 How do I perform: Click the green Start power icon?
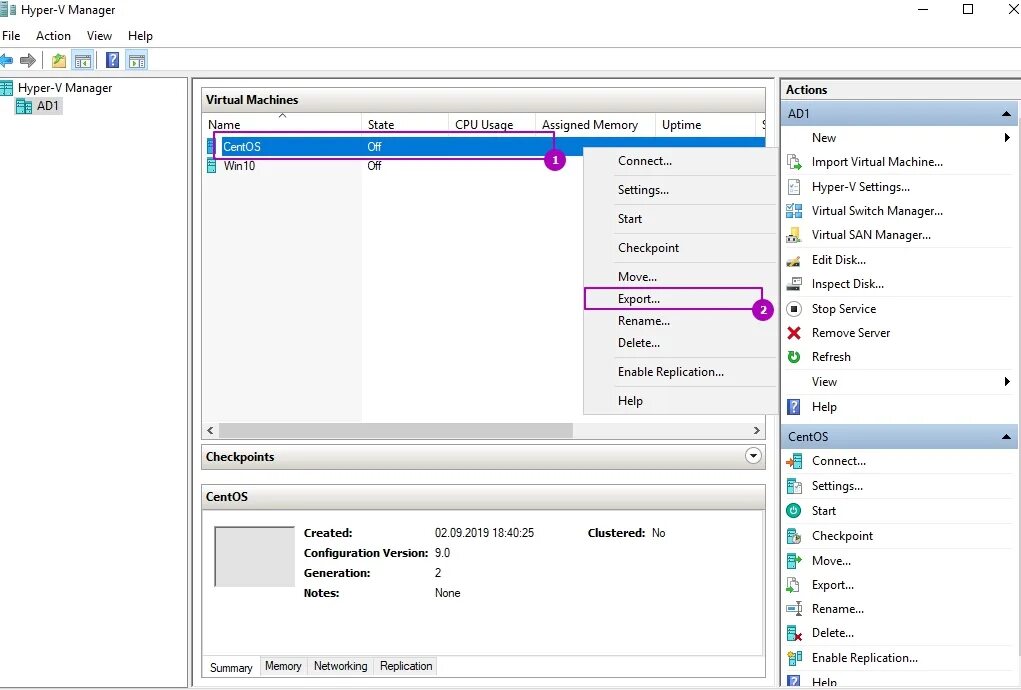tap(794, 511)
